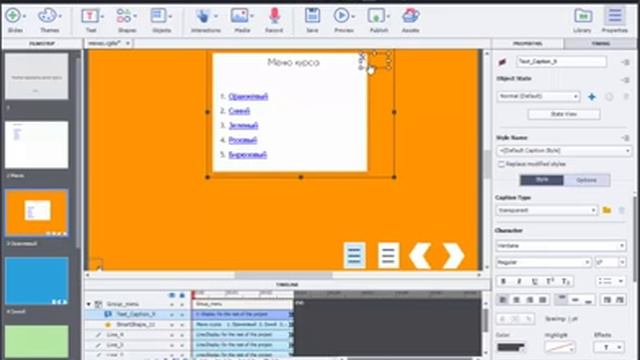This screenshot has width=640, height=360.
Task: Switch to the Properties tab
Action: [x=528, y=43]
